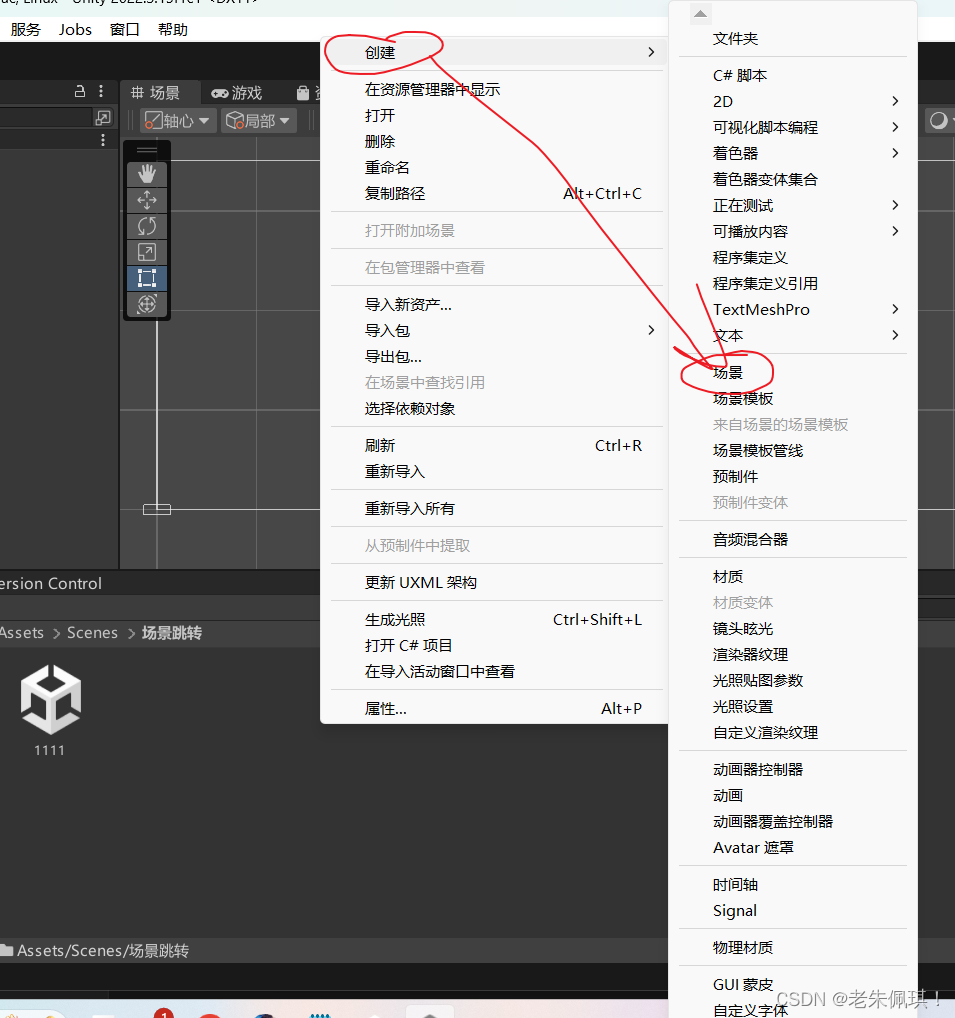
Task: Open the Jobs menu
Action: click(75, 29)
